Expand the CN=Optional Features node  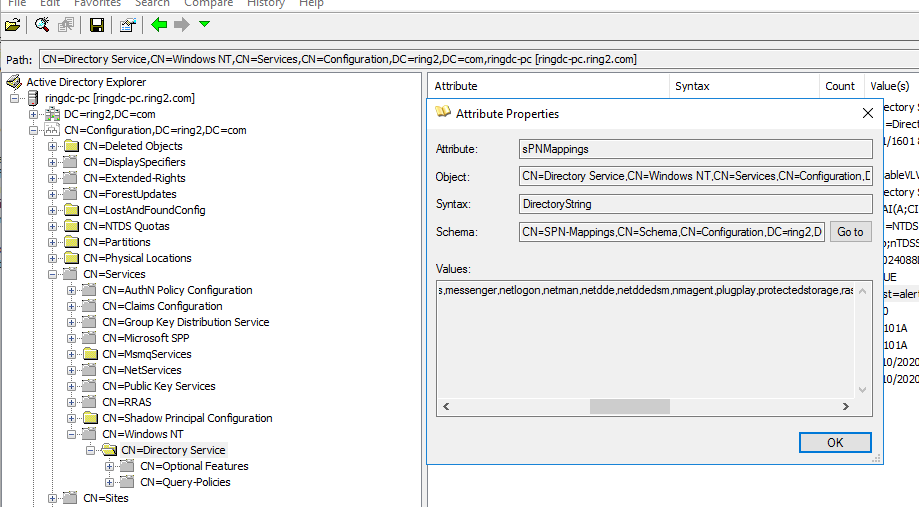tap(110, 466)
